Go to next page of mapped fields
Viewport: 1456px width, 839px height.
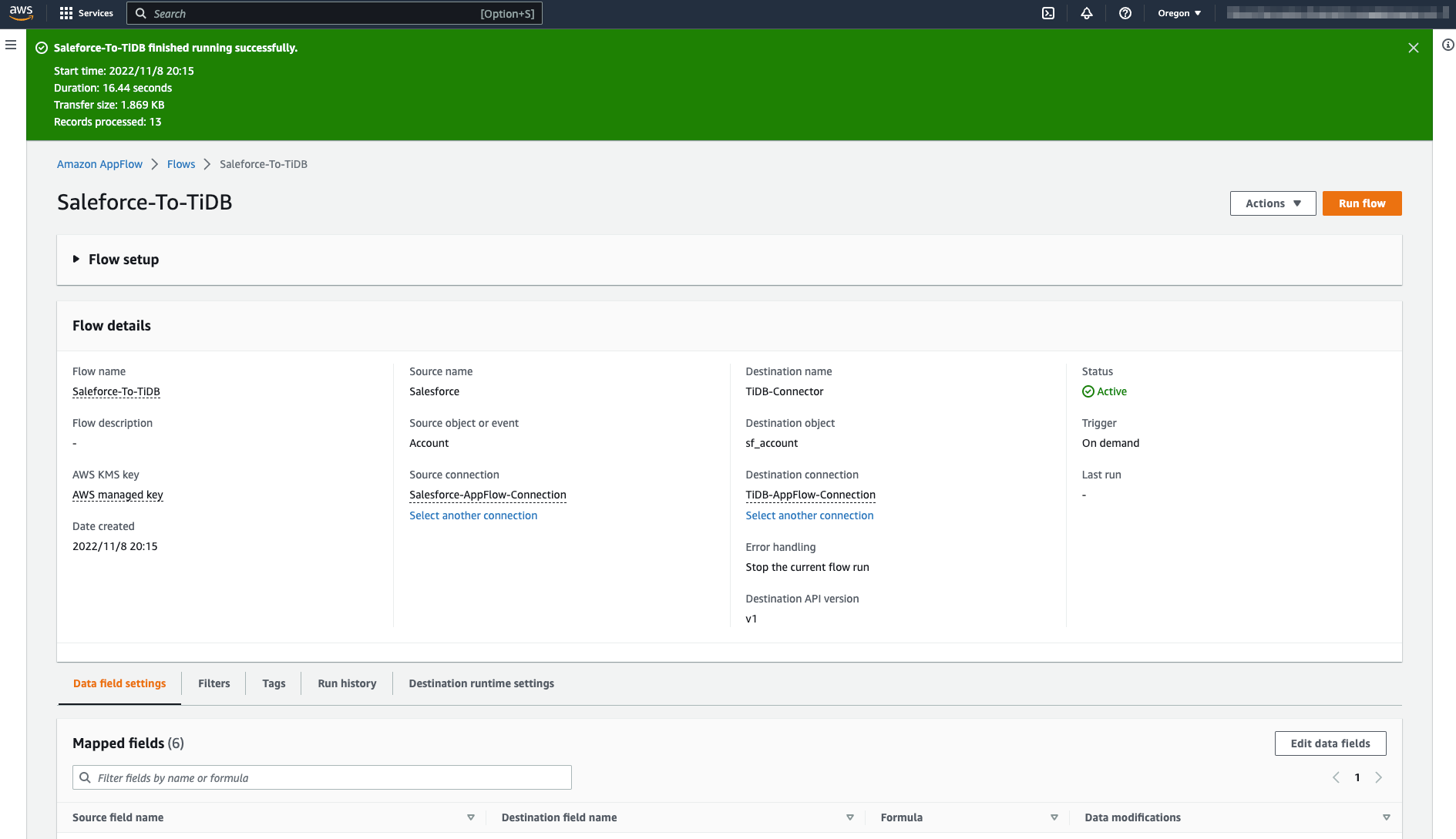tap(1379, 777)
